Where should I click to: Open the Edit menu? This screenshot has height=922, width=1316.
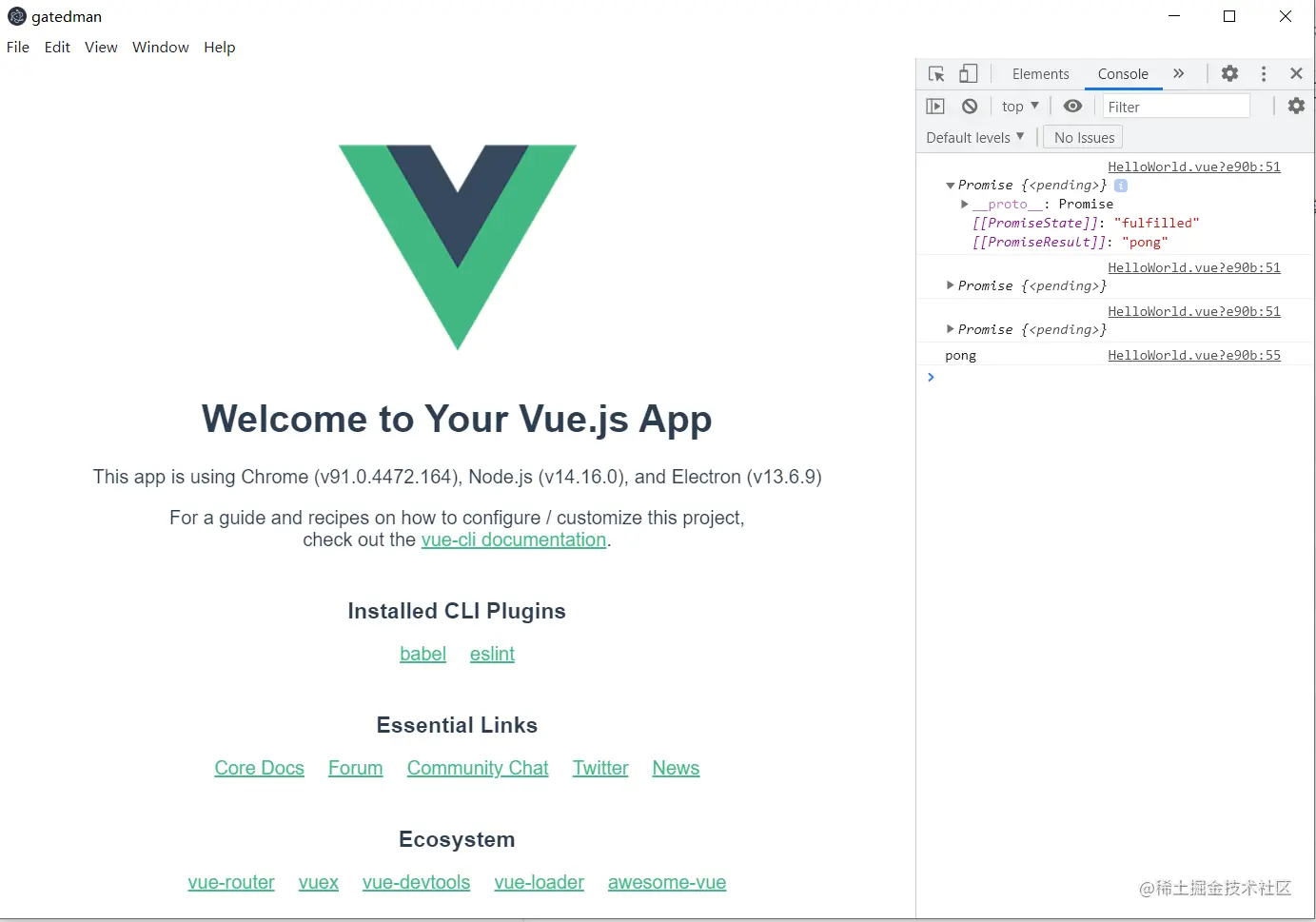[x=57, y=47]
